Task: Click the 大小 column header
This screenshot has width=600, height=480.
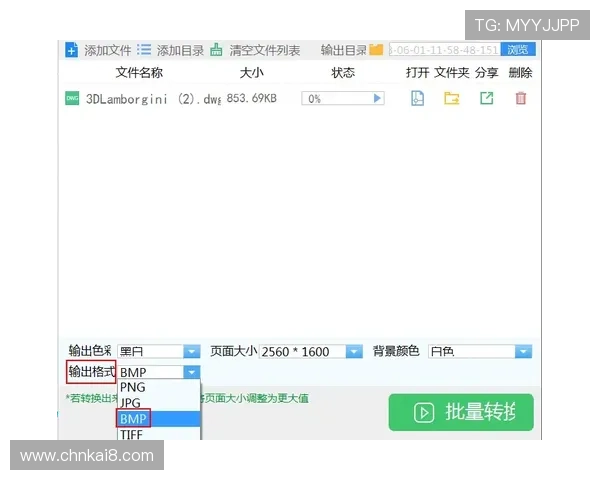Action: click(251, 72)
